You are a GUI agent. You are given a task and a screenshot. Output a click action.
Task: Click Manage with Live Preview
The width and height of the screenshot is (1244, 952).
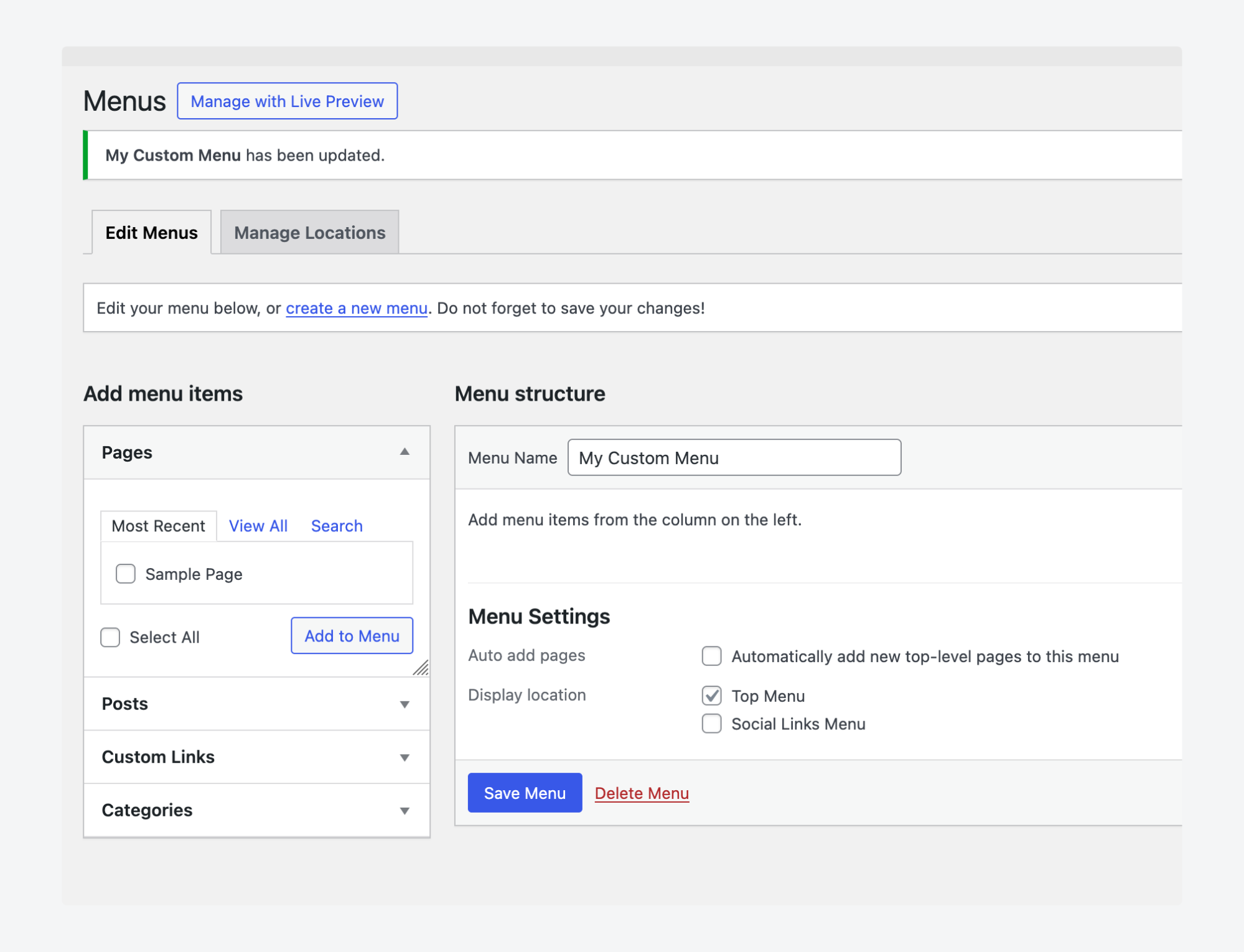tap(287, 101)
